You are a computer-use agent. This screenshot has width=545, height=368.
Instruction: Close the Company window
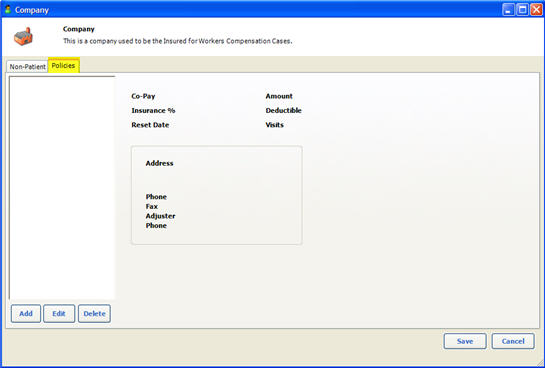click(536, 9)
